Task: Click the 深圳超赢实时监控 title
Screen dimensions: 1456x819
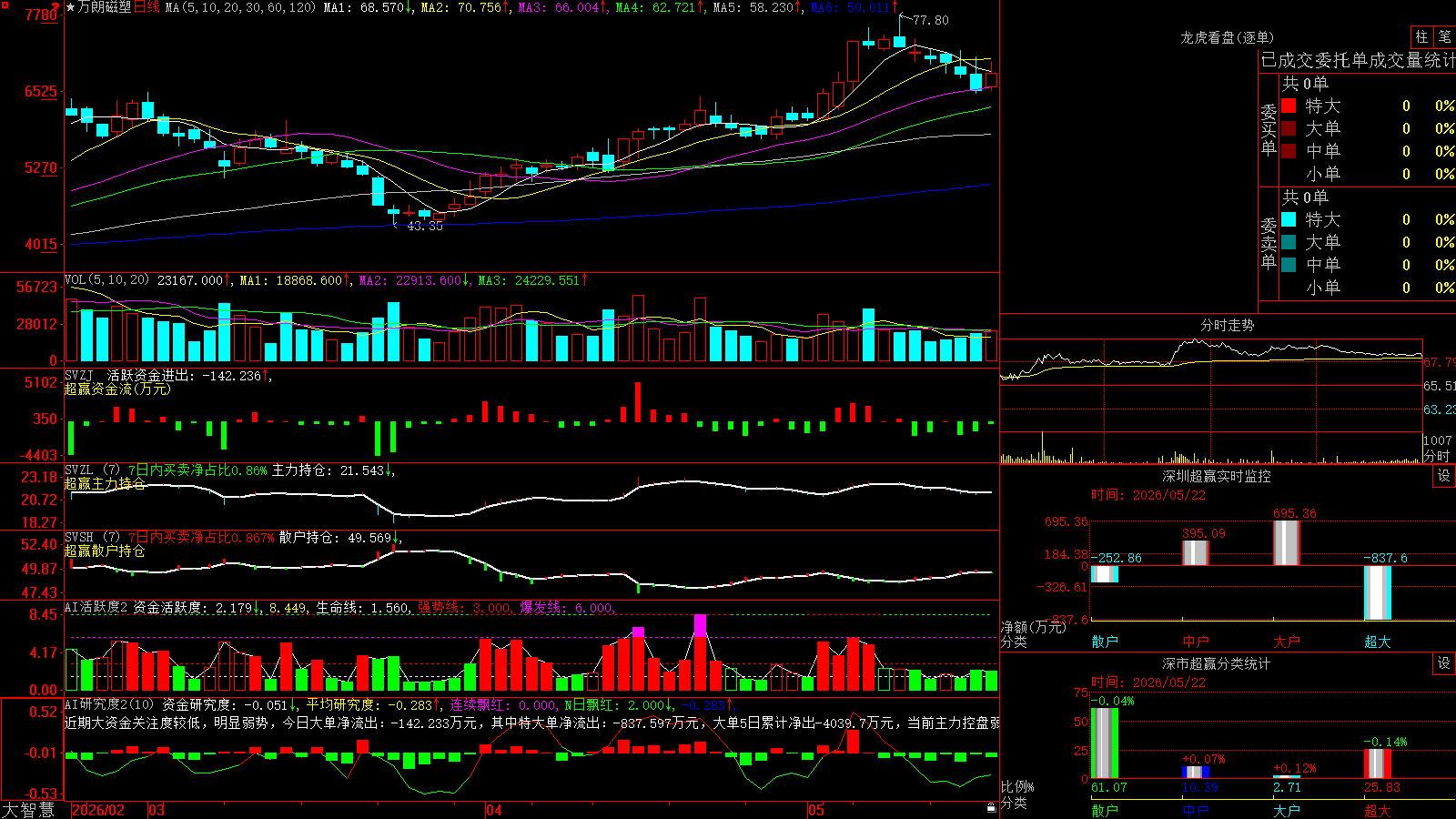Action: [x=1217, y=476]
